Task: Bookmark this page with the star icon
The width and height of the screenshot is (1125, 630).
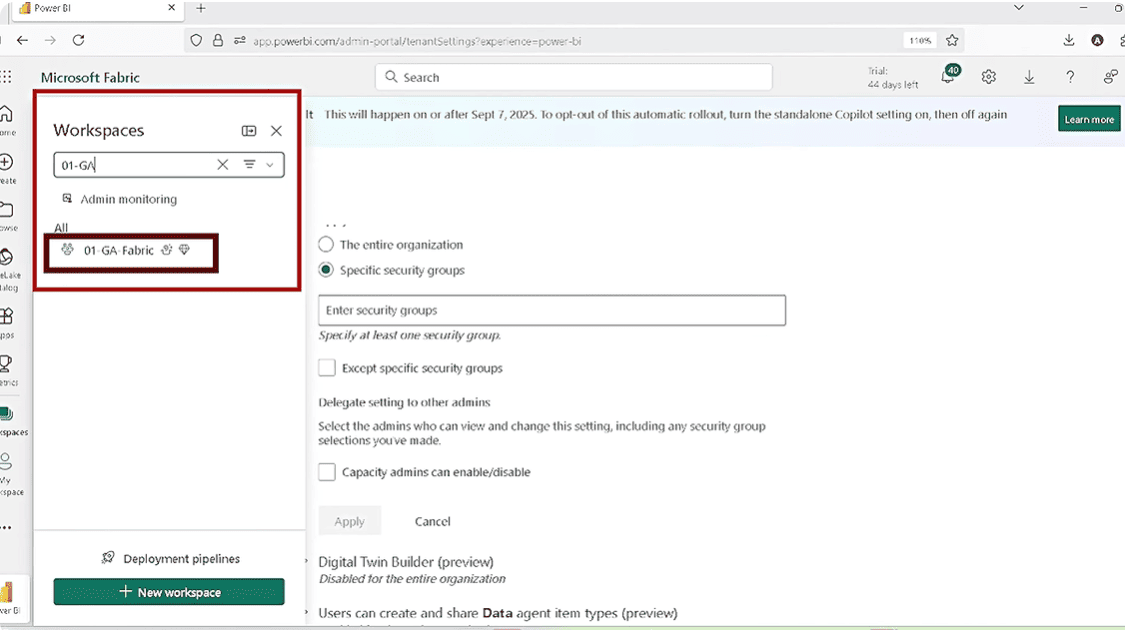Action: point(952,40)
